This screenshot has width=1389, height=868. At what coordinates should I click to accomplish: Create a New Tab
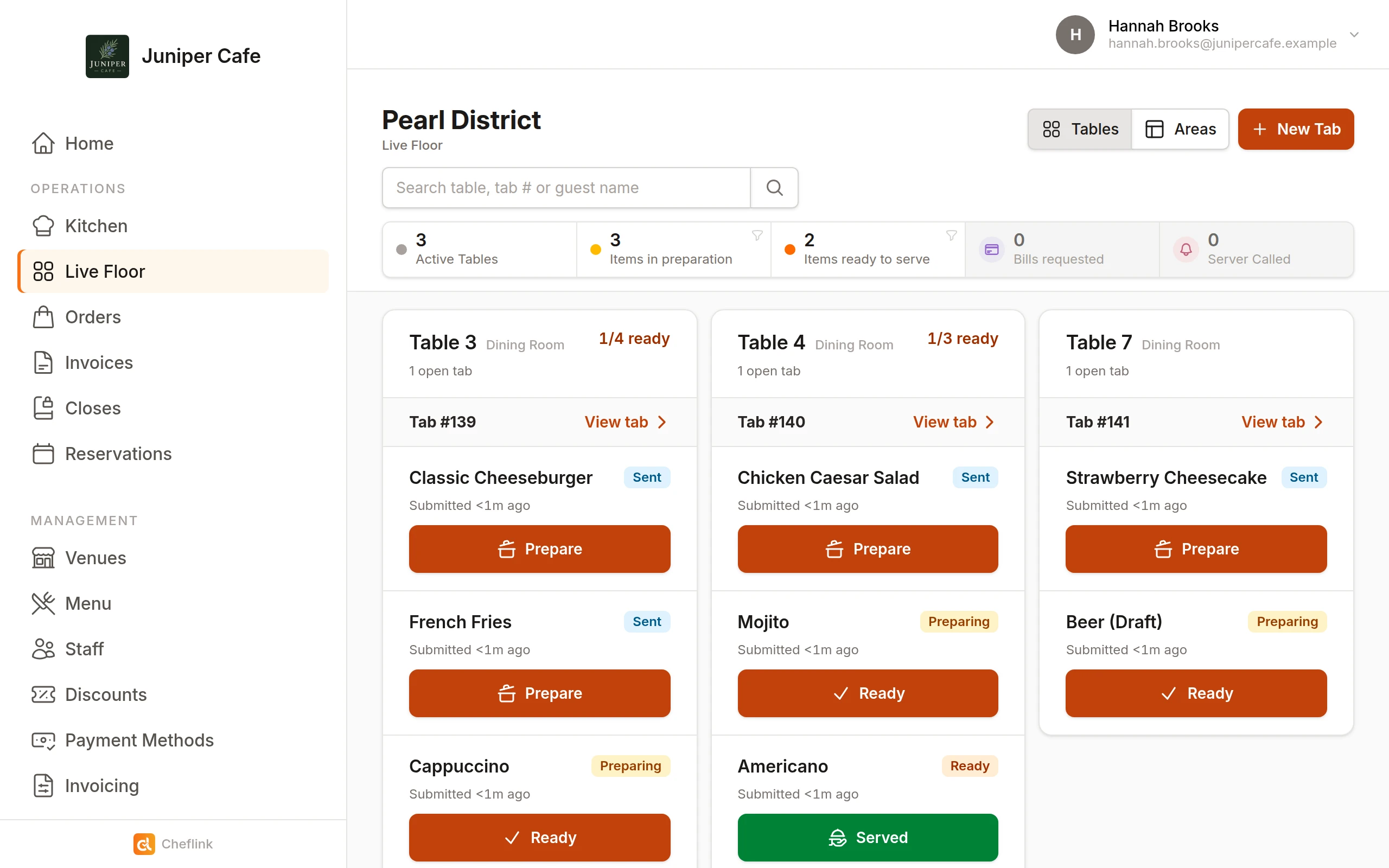[x=1296, y=129]
